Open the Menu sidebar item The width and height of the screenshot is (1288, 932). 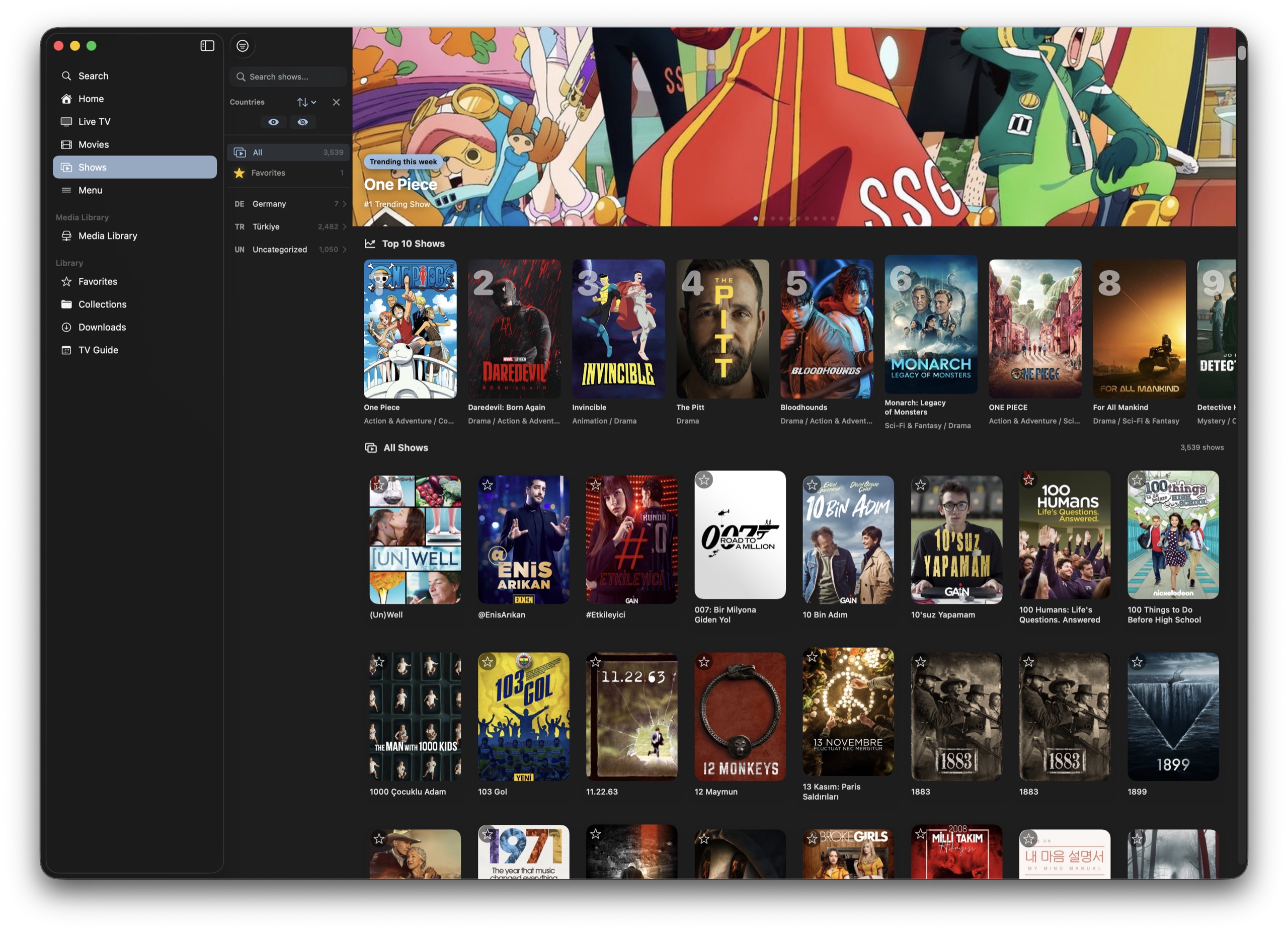tap(135, 190)
